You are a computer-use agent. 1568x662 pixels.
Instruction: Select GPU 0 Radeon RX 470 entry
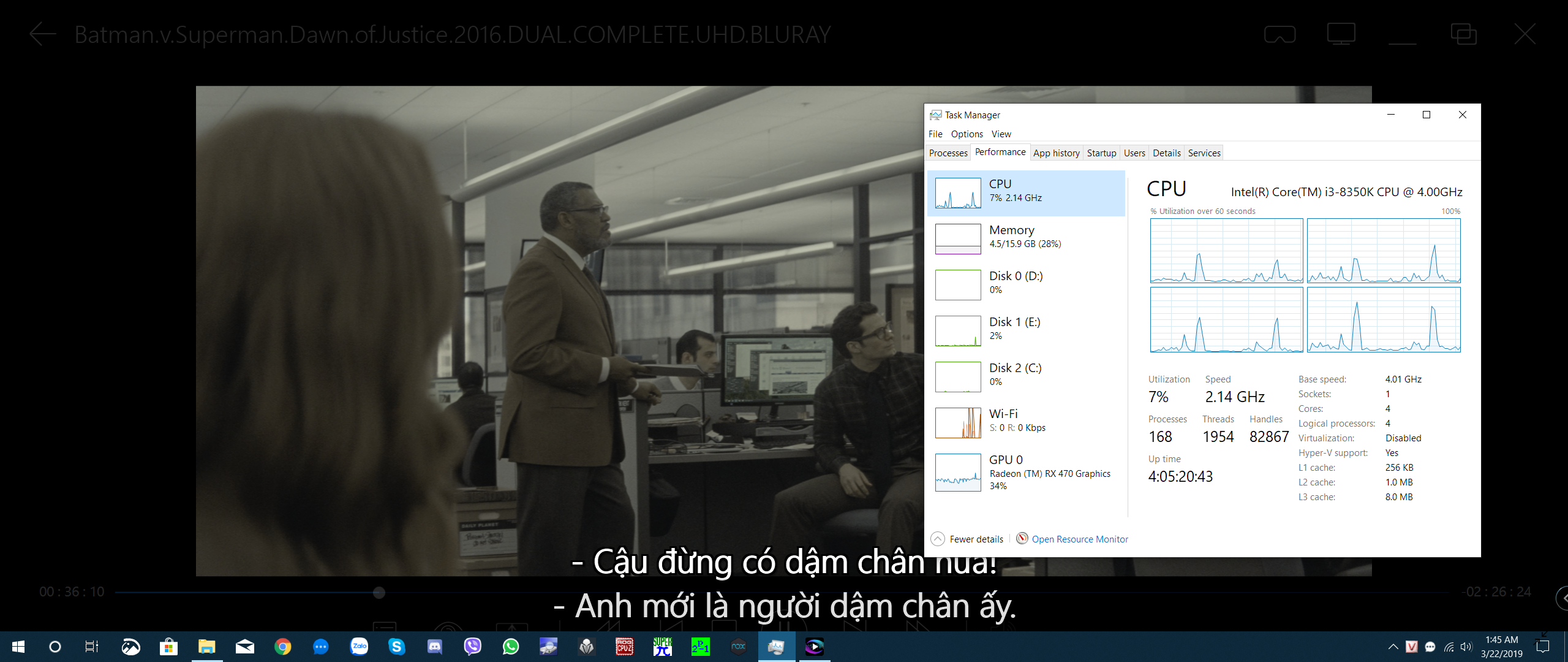coord(1027,473)
